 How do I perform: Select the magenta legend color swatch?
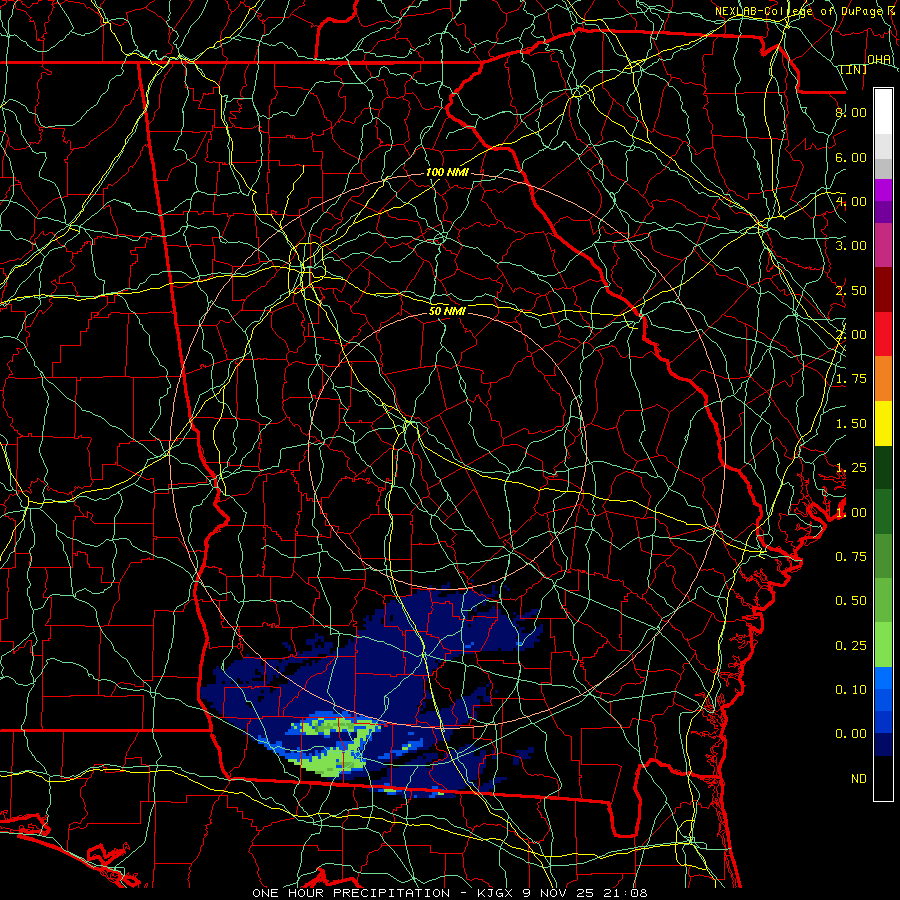883,190
